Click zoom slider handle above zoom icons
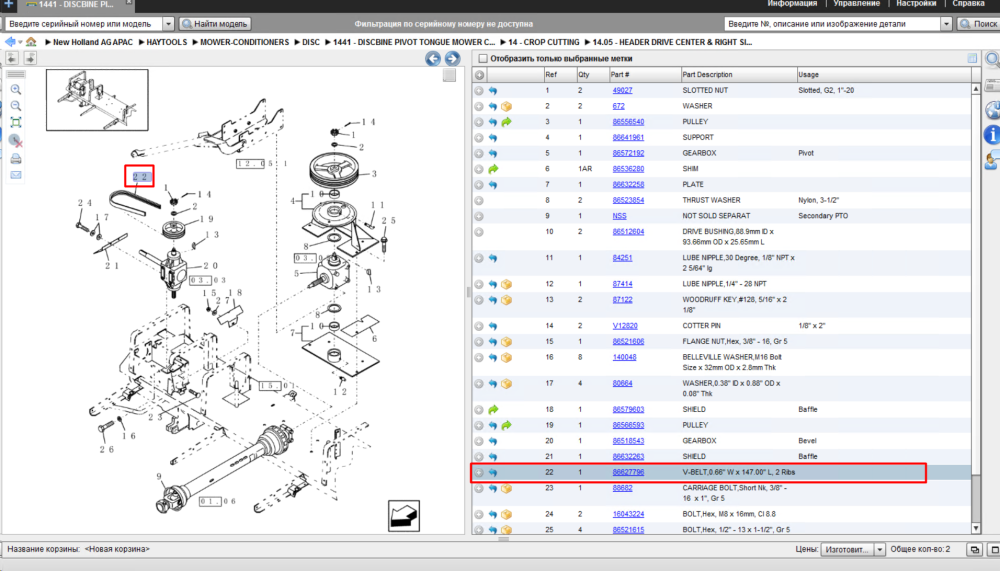The width and height of the screenshot is (1000, 571). point(16,75)
